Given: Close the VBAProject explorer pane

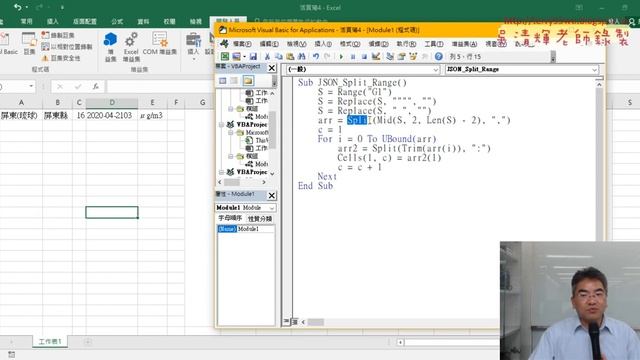Looking at the screenshot, I should (x=272, y=68).
